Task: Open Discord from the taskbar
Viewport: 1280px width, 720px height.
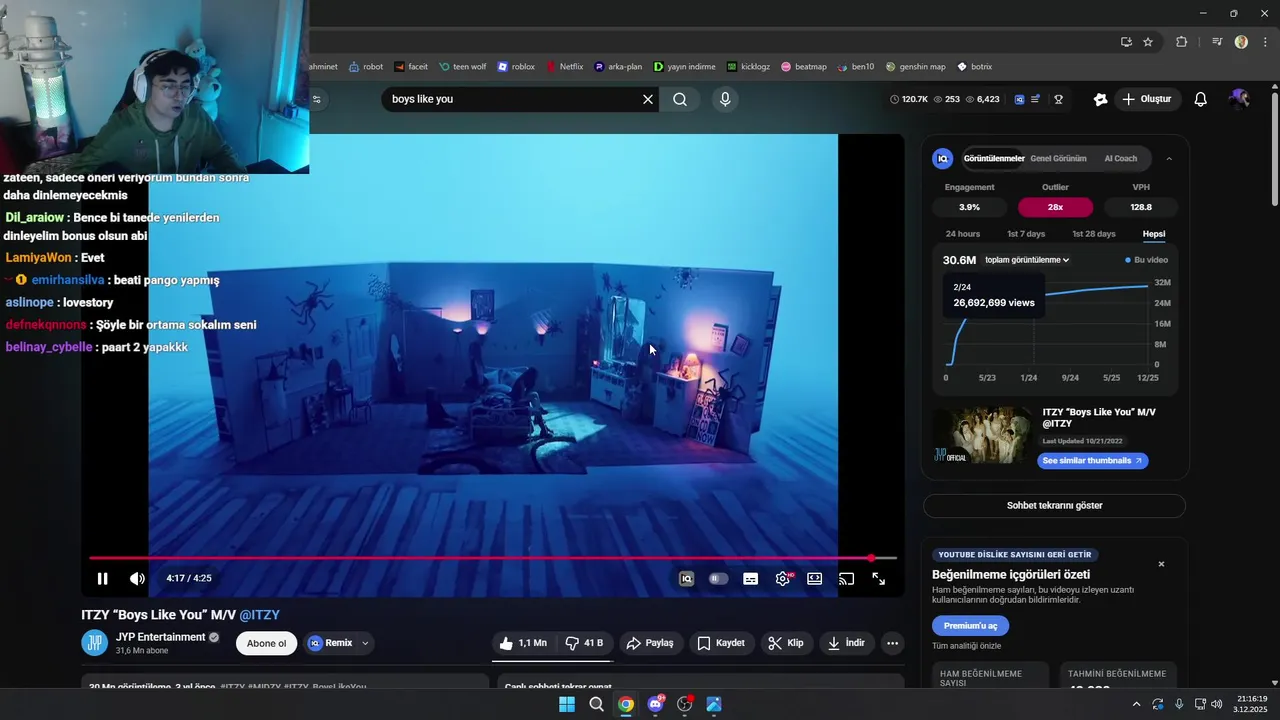Action: coord(656,704)
